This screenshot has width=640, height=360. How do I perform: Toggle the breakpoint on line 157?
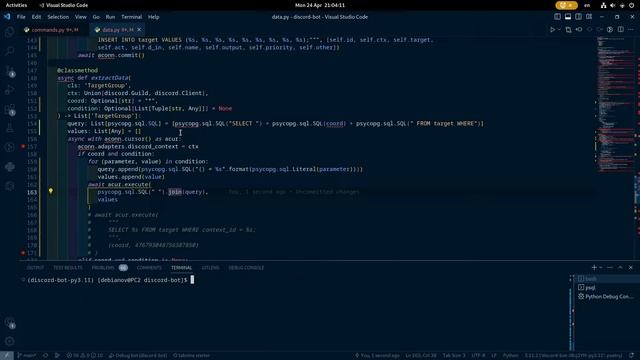pyautogui.click(x=23, y=146)
